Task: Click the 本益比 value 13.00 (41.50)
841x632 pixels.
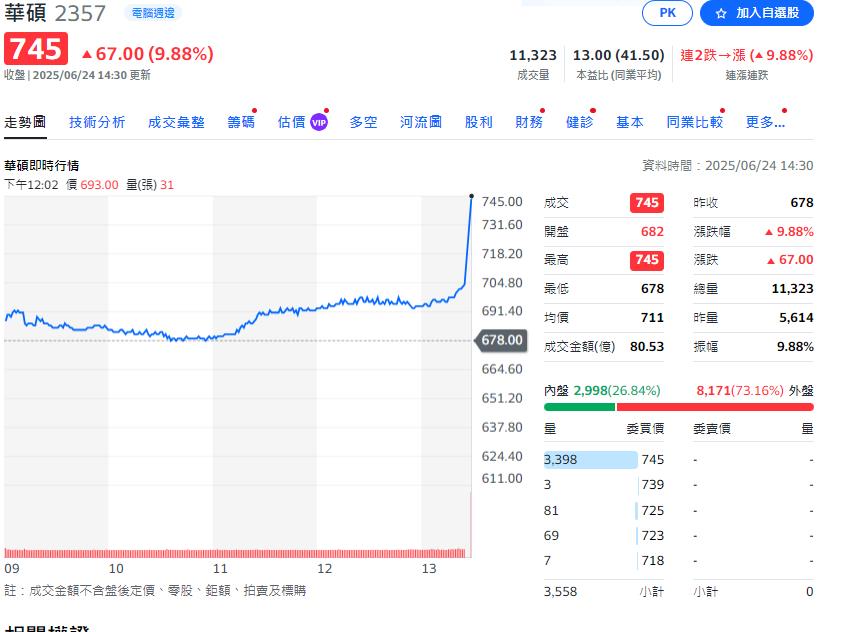Action: click(x=618, y=55)
